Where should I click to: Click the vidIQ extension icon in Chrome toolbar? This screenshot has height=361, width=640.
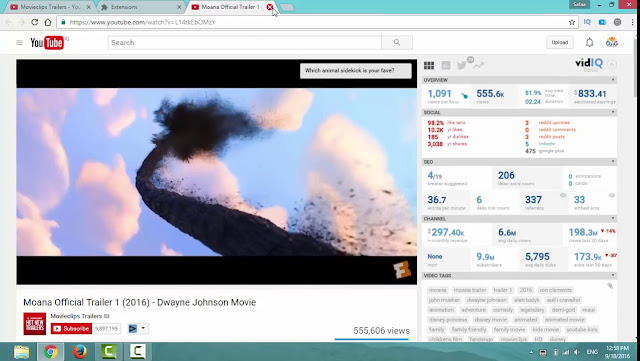click(587, 22)
